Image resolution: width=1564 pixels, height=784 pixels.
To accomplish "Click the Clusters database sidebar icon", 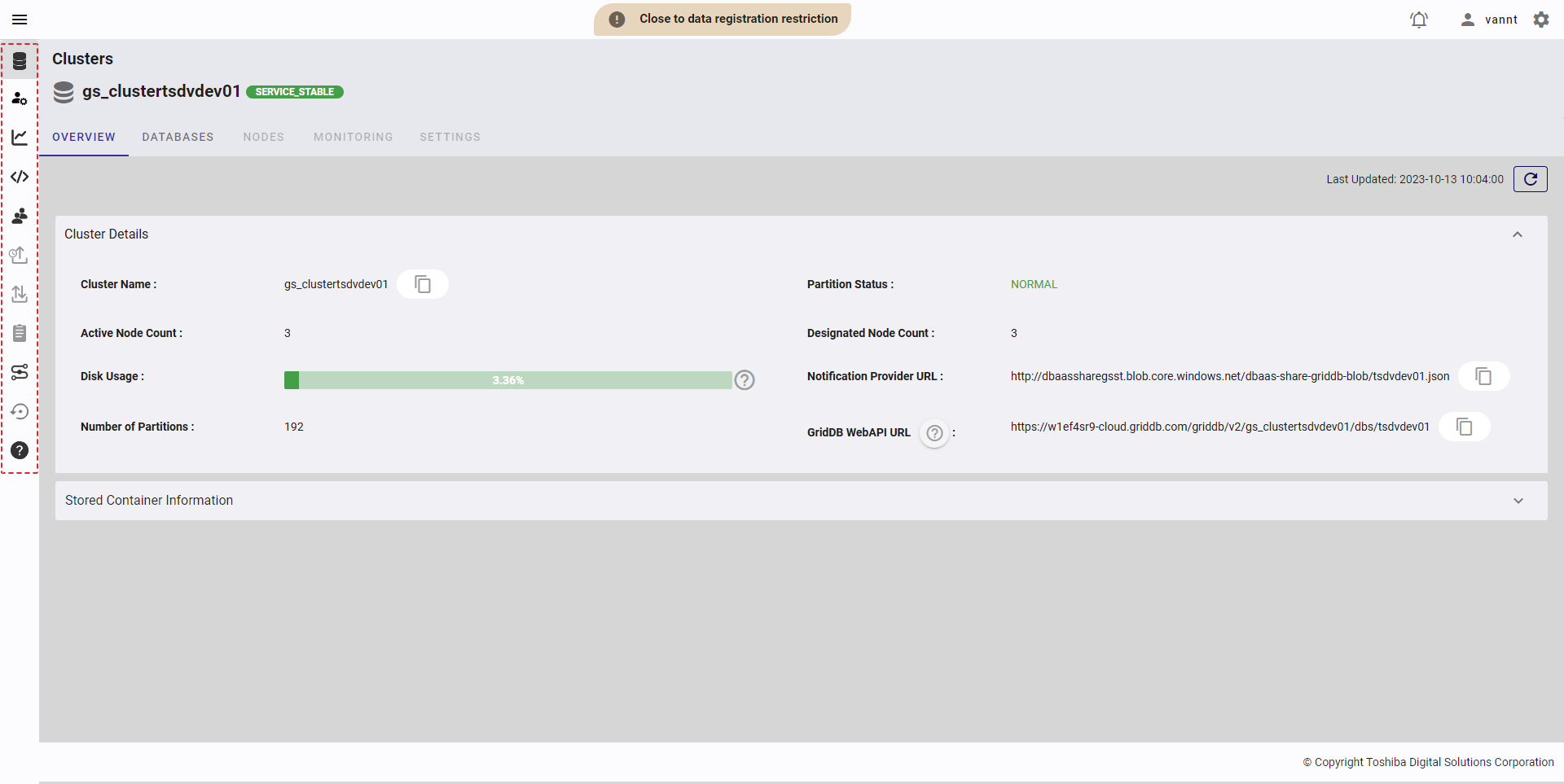I will (x=20, y=61).
